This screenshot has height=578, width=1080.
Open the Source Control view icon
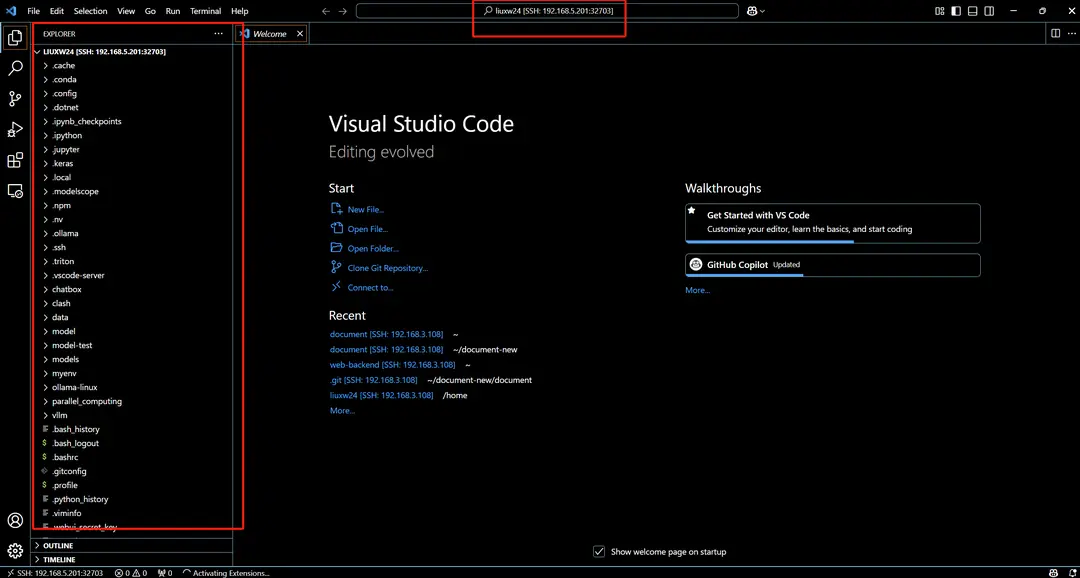14,99
